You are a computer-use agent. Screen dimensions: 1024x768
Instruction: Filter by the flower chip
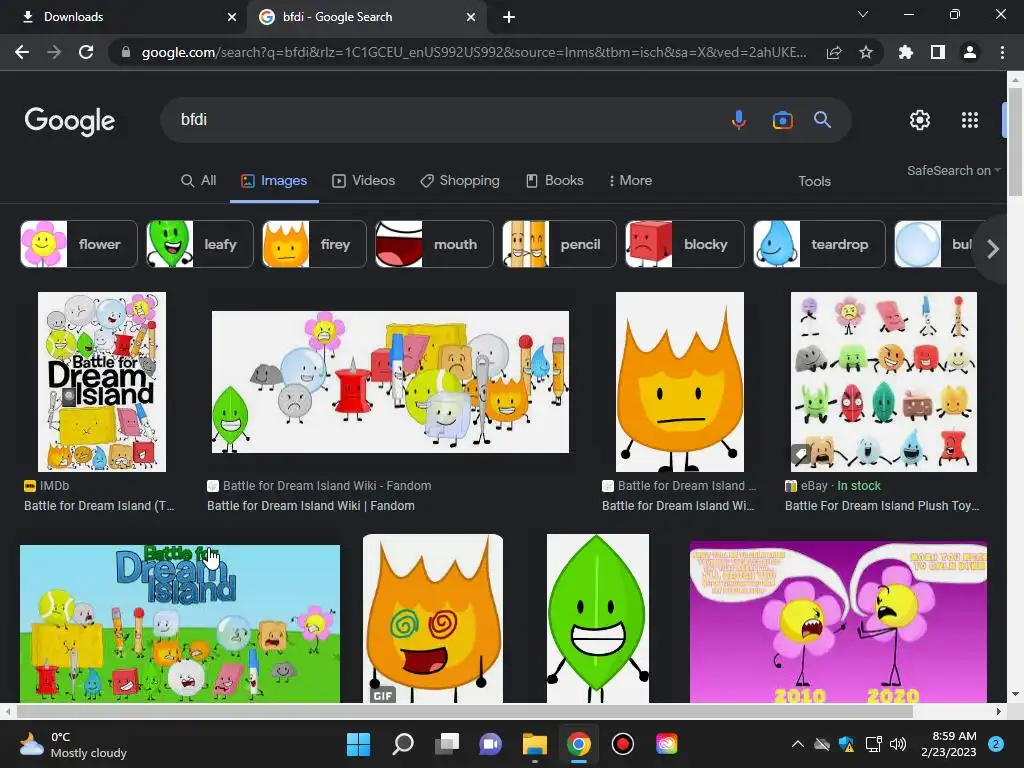[x=79, y=244]
